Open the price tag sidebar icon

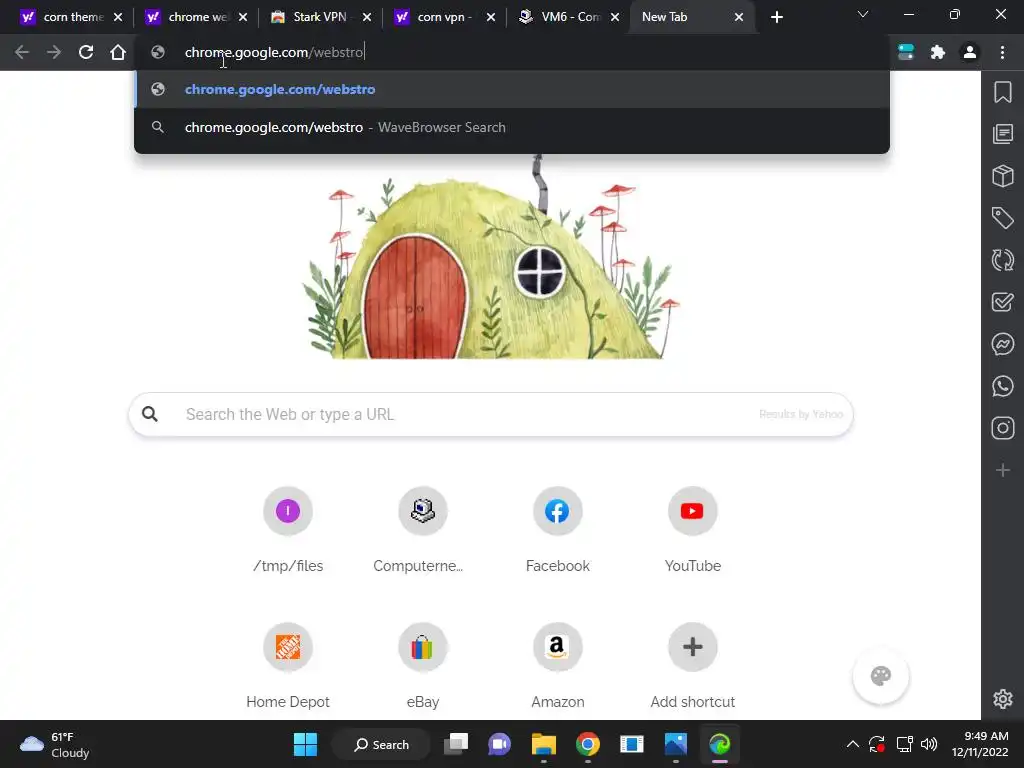pyautogui.click(x=1003, y=217)
